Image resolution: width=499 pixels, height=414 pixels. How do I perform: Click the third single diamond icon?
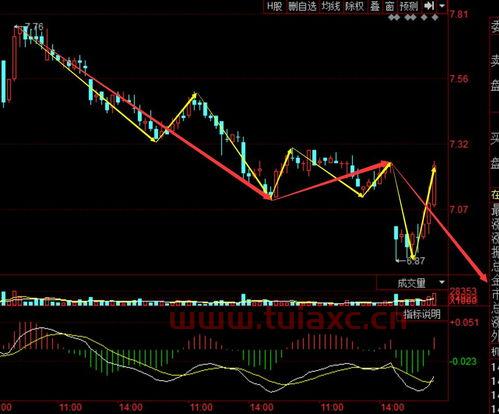[424, 17]
